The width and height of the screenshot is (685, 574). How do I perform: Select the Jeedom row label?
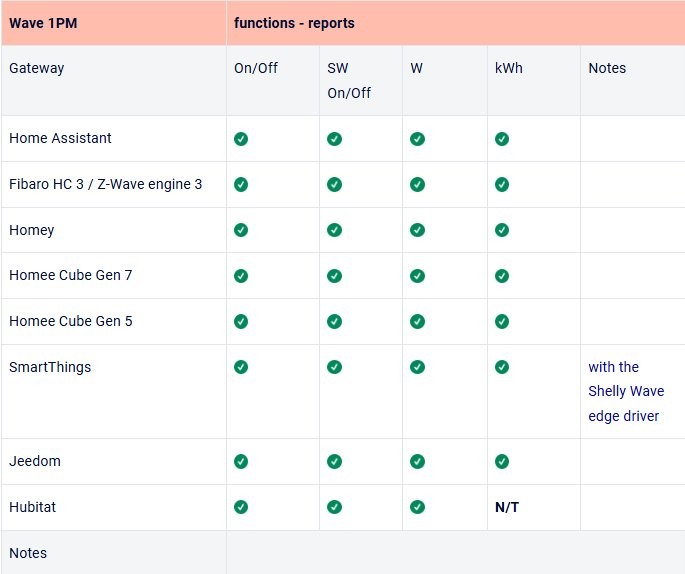pos(35,461)
